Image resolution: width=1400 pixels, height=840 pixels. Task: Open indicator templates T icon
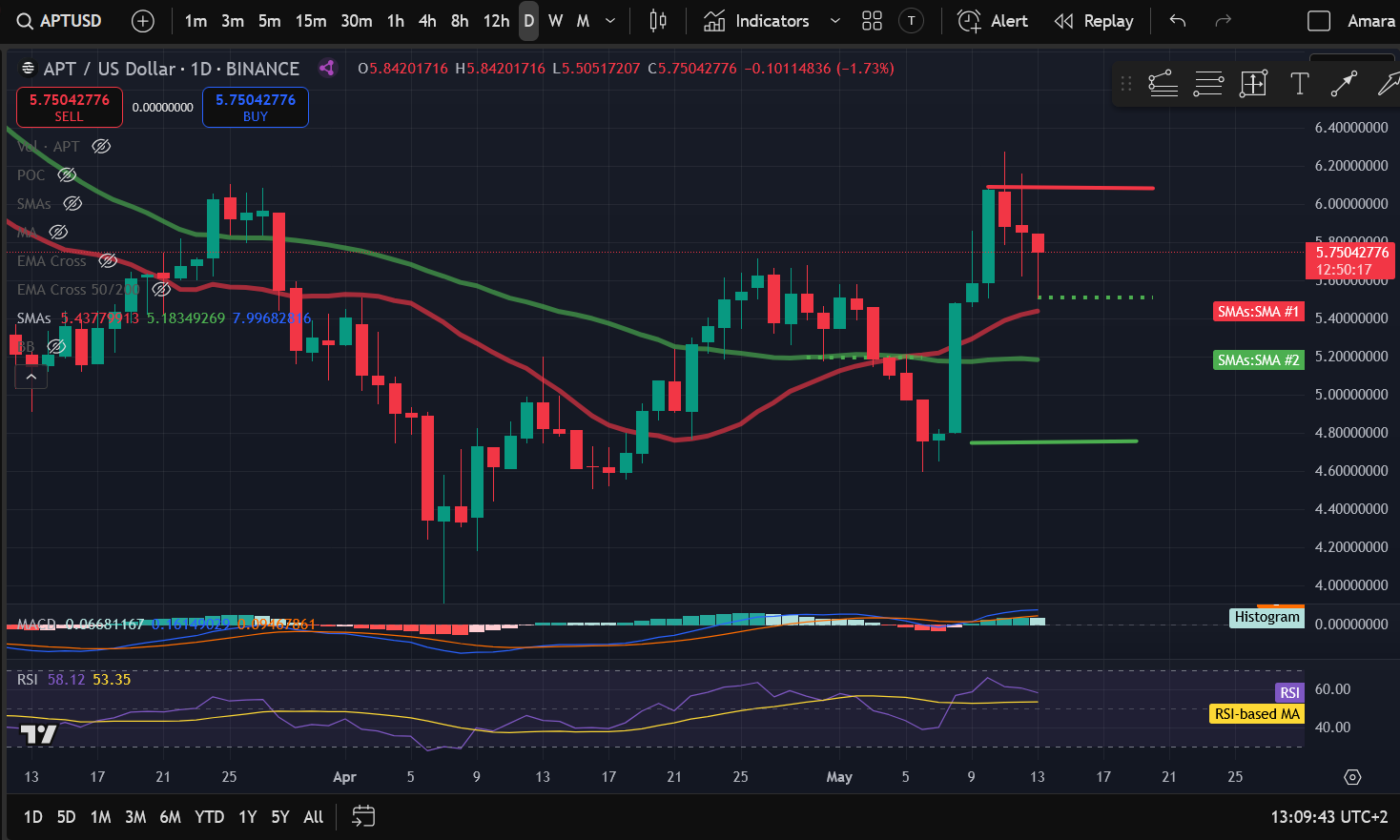912,21
